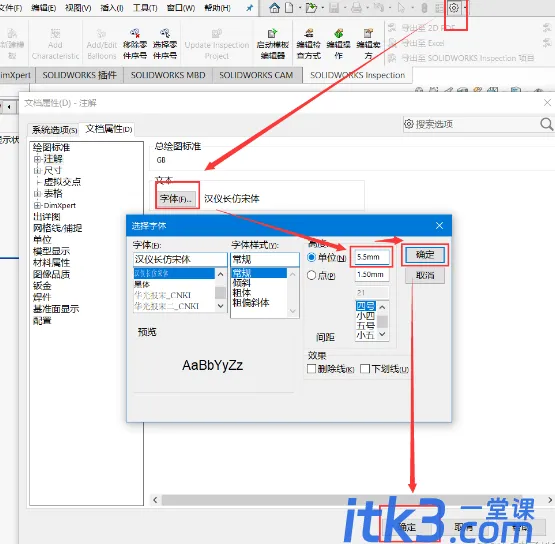Image resolution: width=555 pixels, height=544 pixels.
Task: Open the 文件(F) menu
Action: [x=11, y=7]
